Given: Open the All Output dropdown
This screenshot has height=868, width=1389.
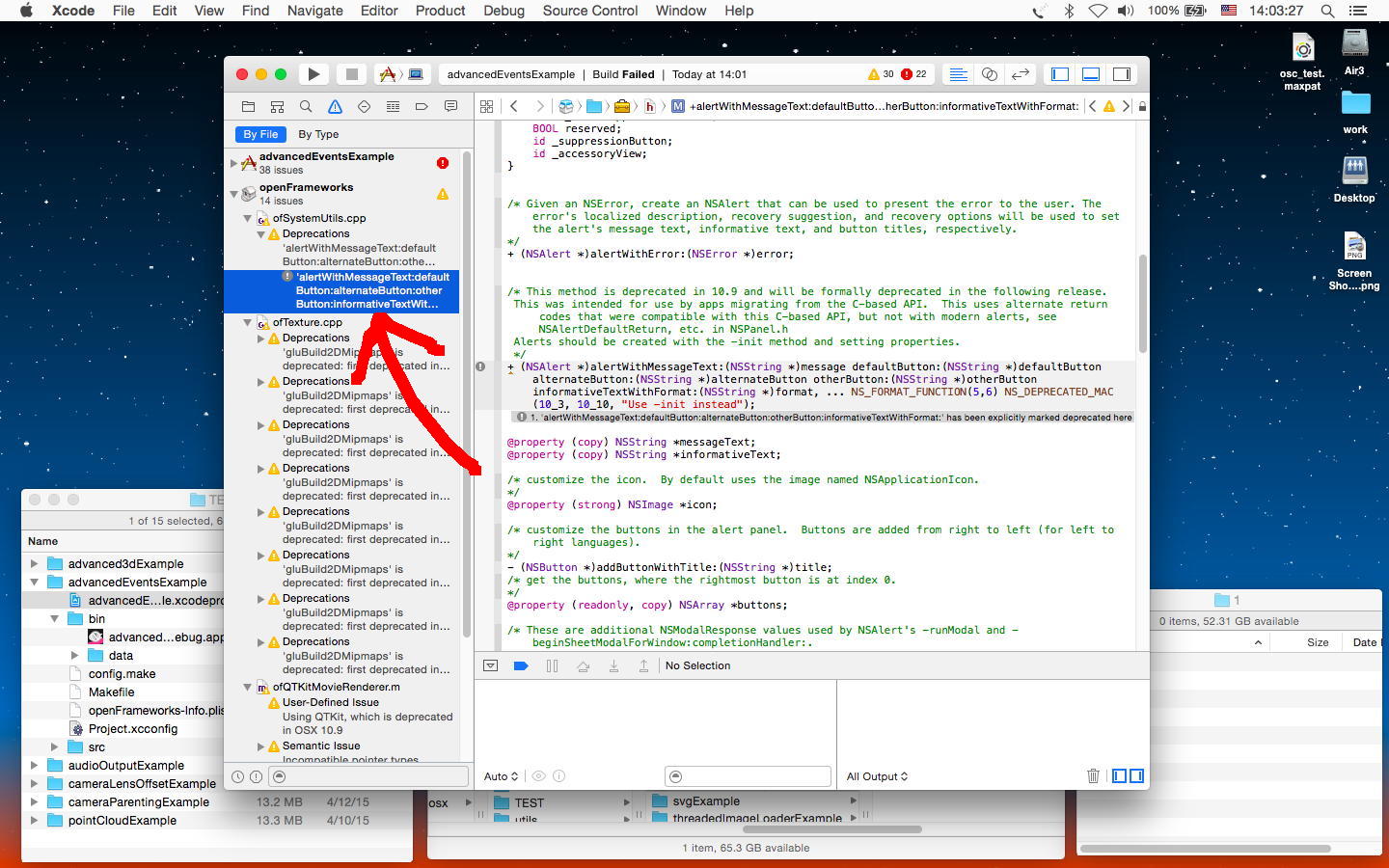Looking at the screenshot, I should click(x=877, y=776).
